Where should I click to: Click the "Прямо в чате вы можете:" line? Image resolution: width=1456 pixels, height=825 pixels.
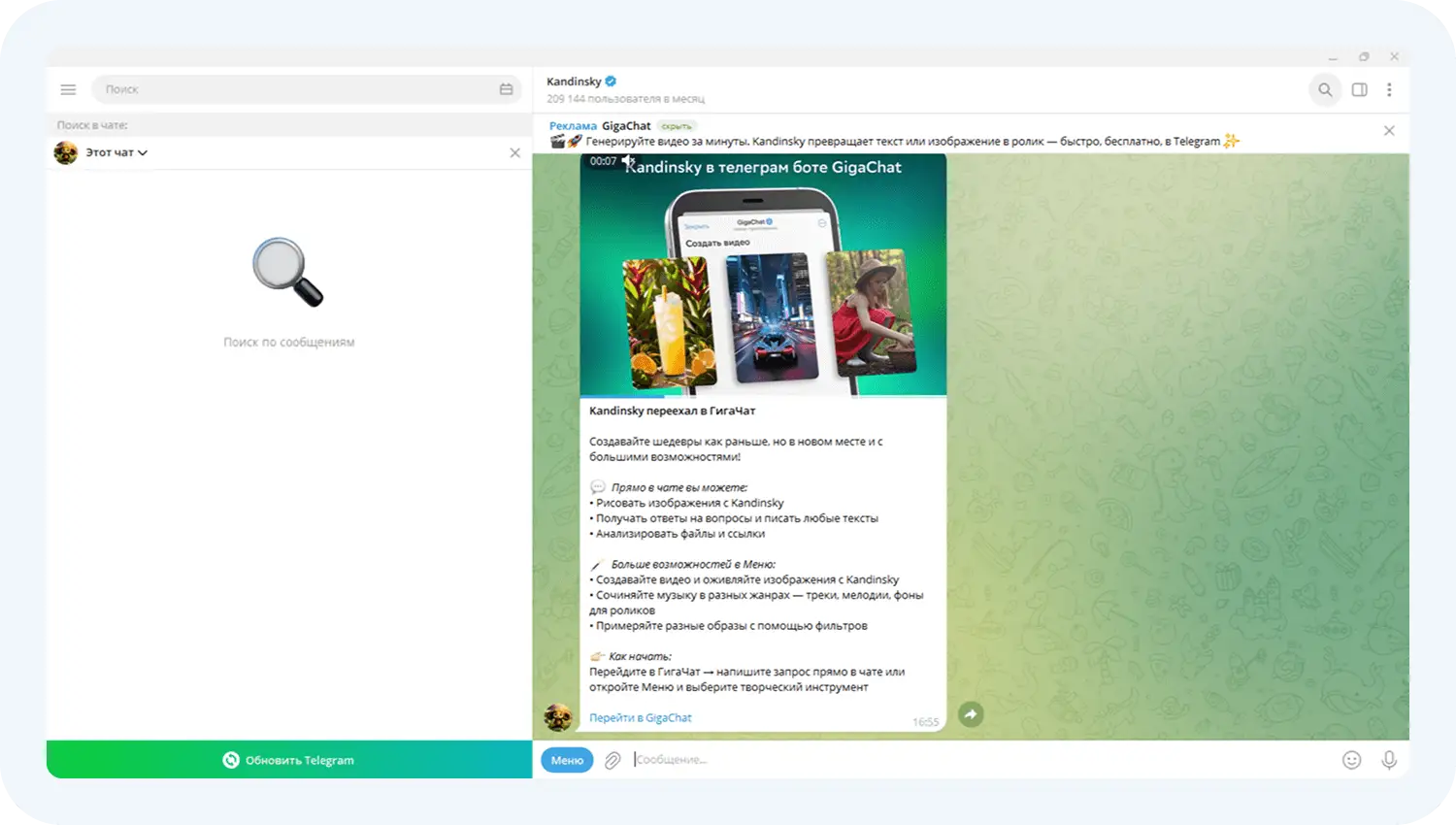coord(679,487)
